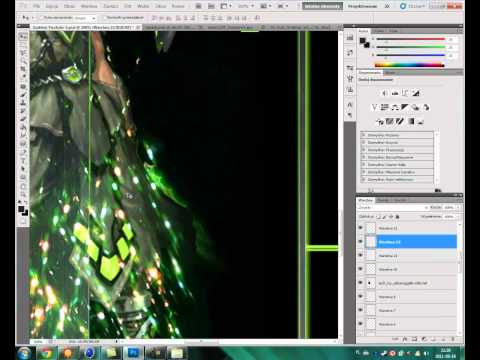Image resolution: width=480 pixels, height=360 pixels.
Task: Select the Crop tool
Action: (23, 69)
